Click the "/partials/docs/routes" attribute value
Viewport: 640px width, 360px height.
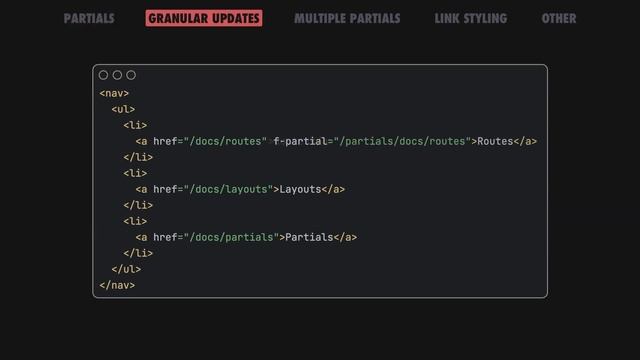[x=402, y=141]
